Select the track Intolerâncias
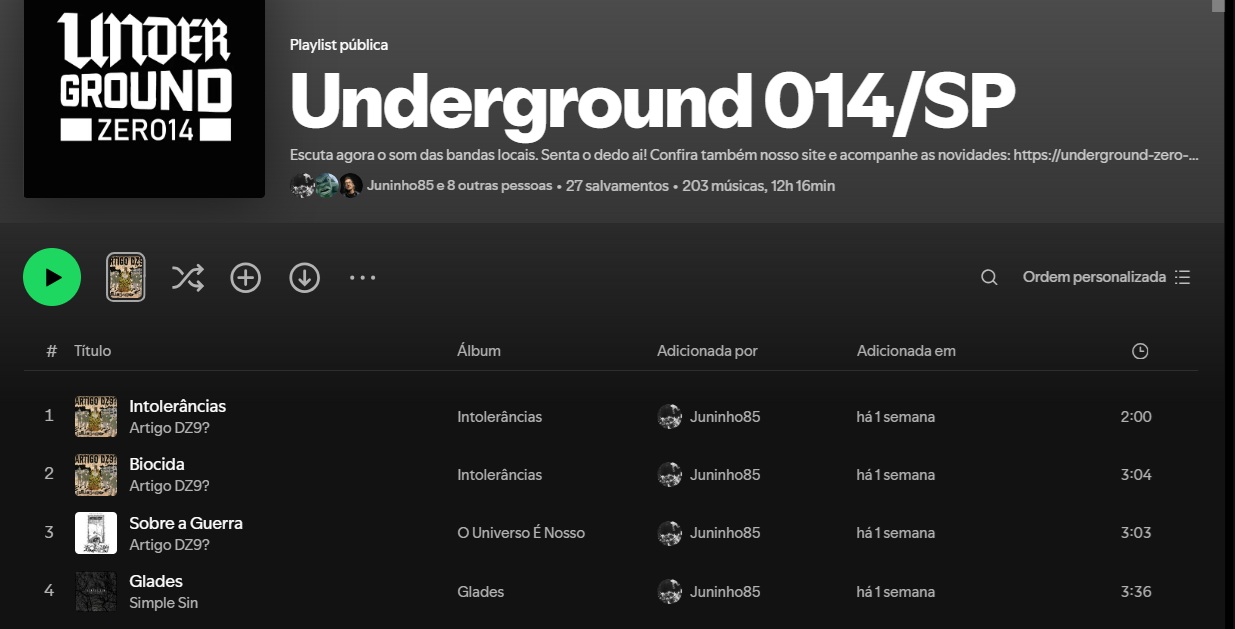Screen dimensions: 1235x629 [x=177, y=406]
